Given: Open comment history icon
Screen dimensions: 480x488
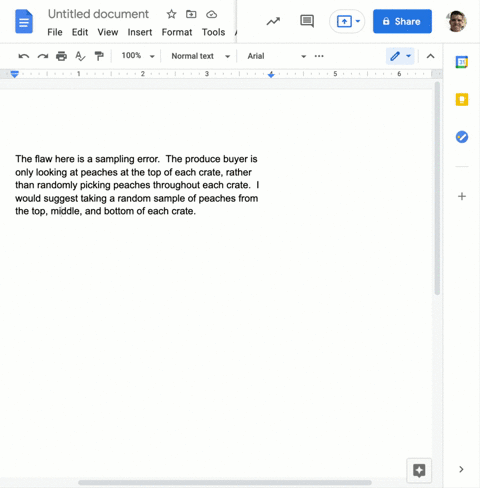Looking at the screenshot, I should (307, 21).
